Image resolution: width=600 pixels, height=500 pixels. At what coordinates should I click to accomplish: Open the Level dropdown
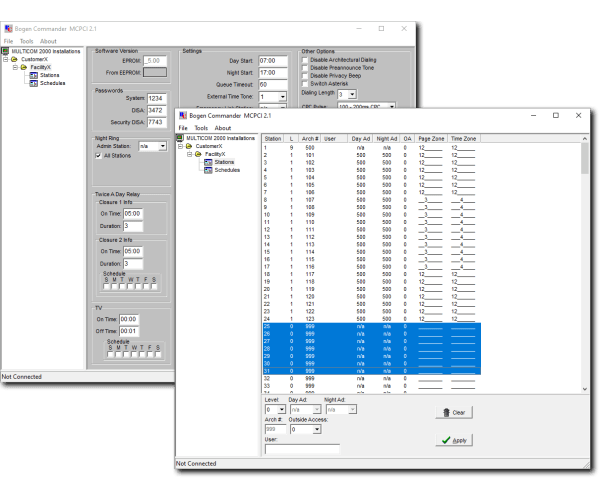click(282, 410)
